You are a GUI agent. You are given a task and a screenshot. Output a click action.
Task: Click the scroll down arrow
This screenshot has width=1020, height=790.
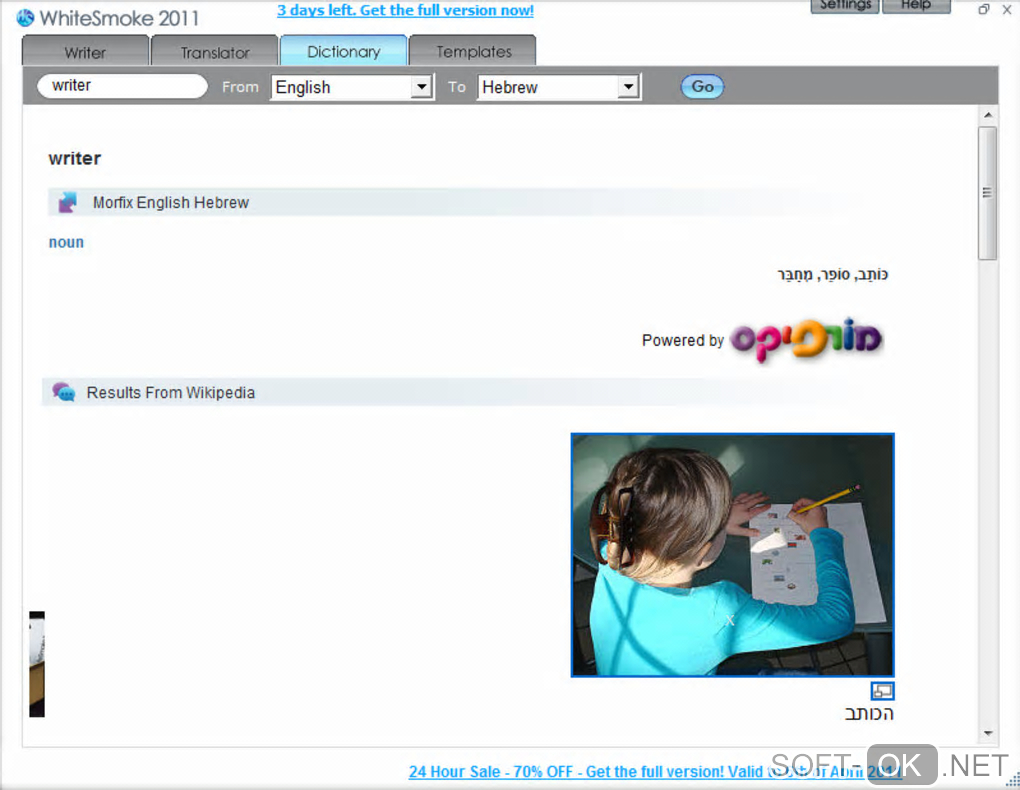coord(987,733)
